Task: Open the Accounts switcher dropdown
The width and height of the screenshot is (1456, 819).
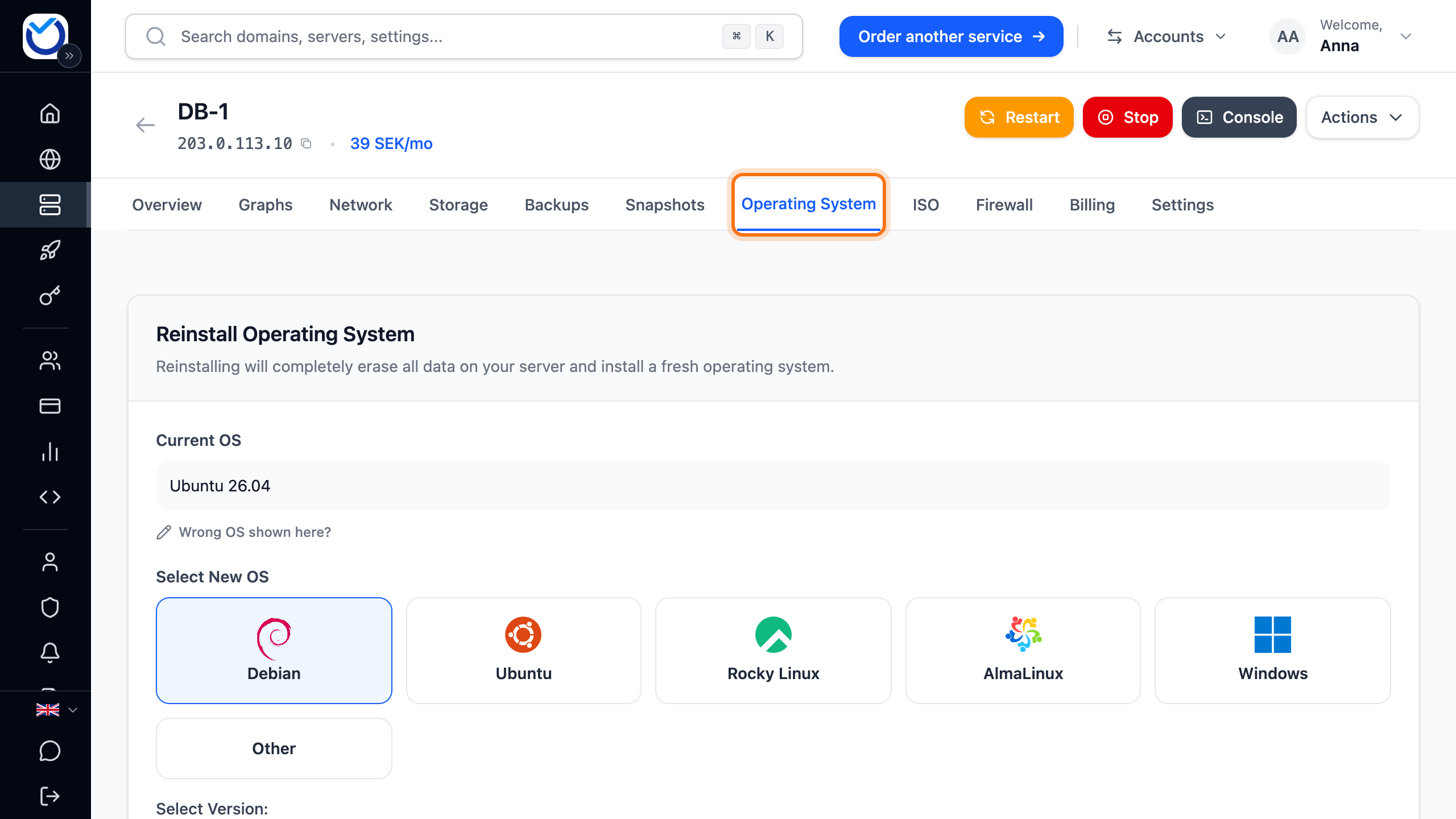Action: [x=1166, y=36]
